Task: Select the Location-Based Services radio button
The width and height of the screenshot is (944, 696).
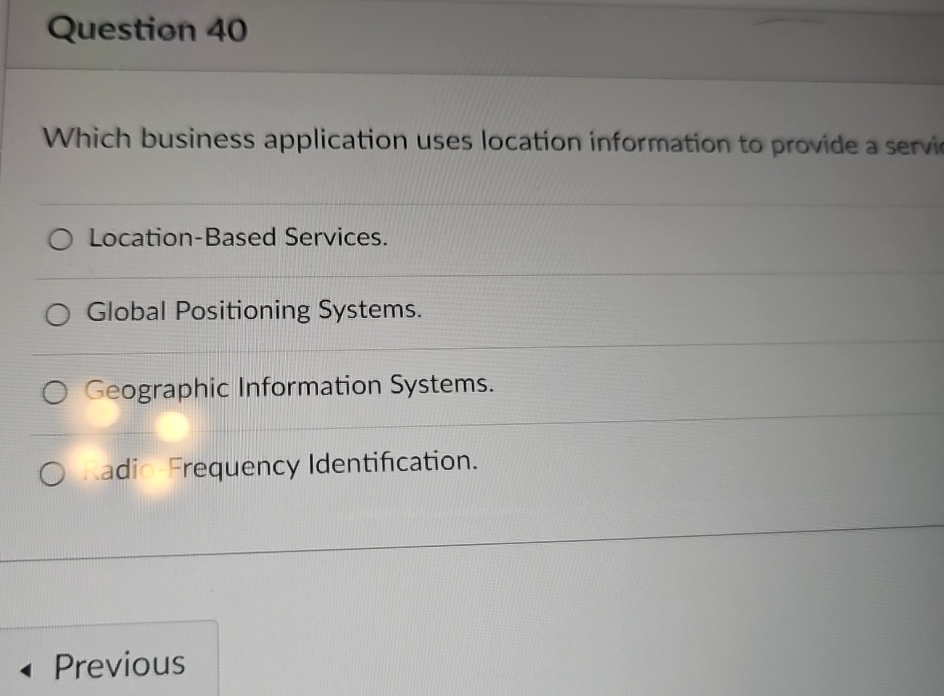Action: [59, 238]
